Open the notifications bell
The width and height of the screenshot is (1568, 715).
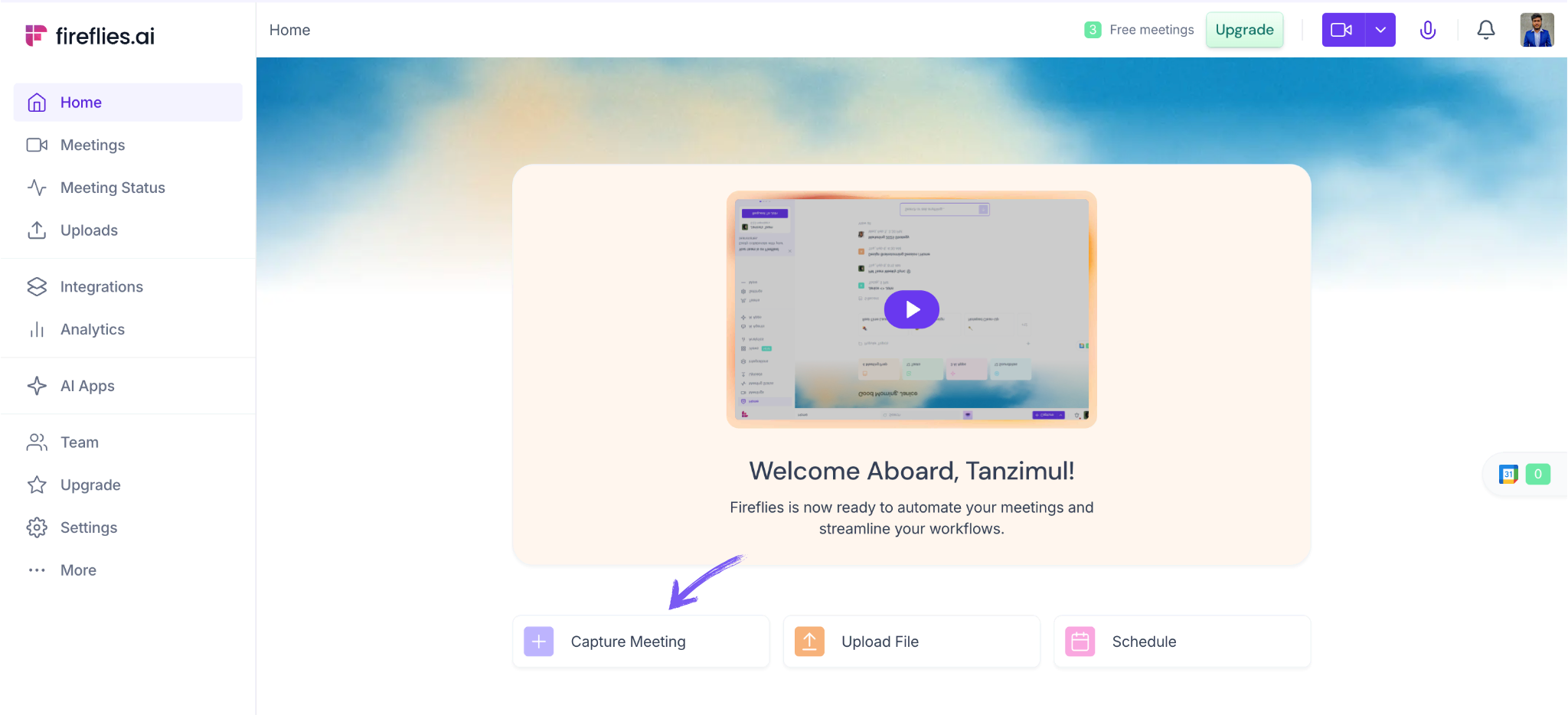tap(1485, 30)
